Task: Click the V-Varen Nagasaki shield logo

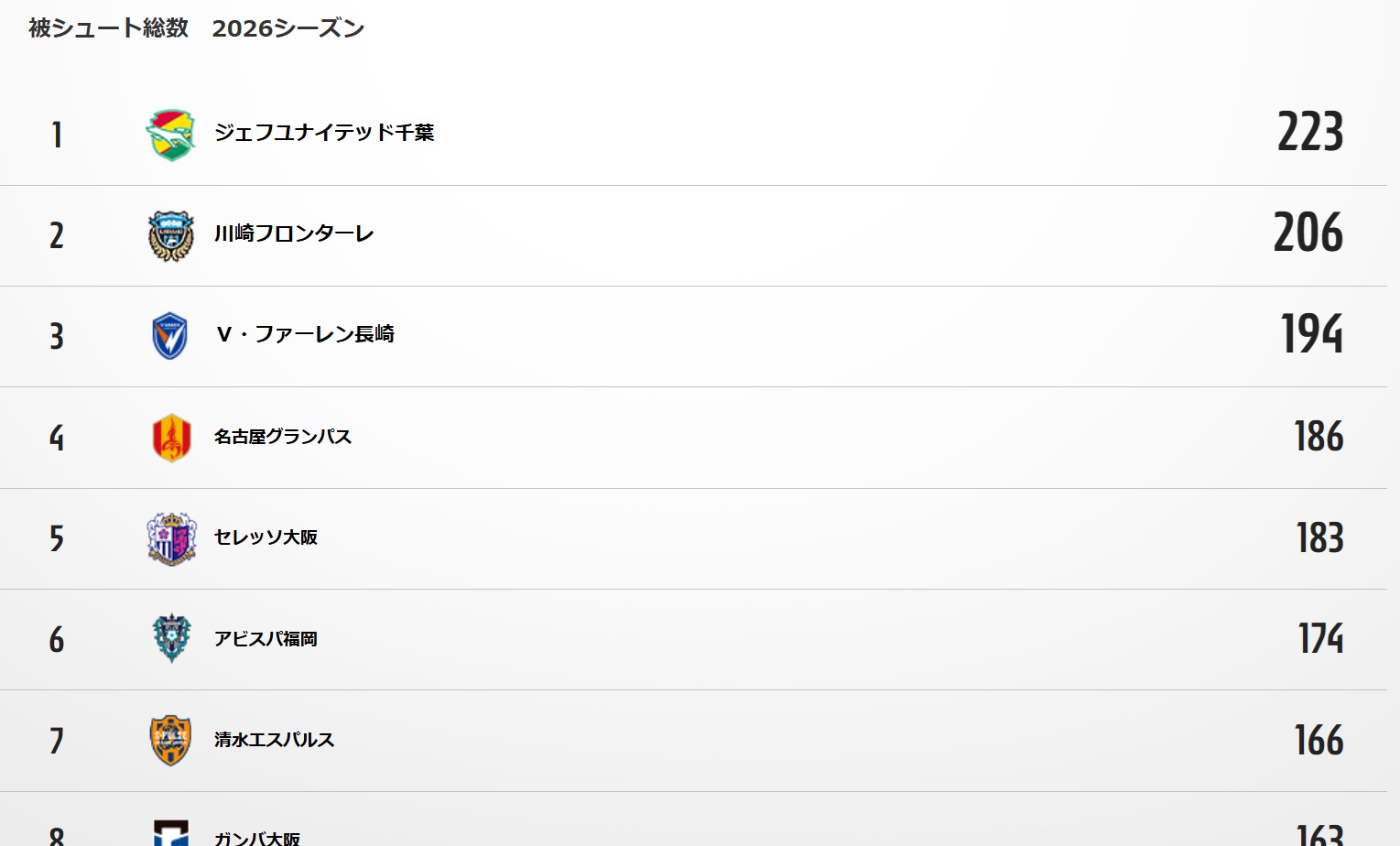Action: (x=170, y=336)
